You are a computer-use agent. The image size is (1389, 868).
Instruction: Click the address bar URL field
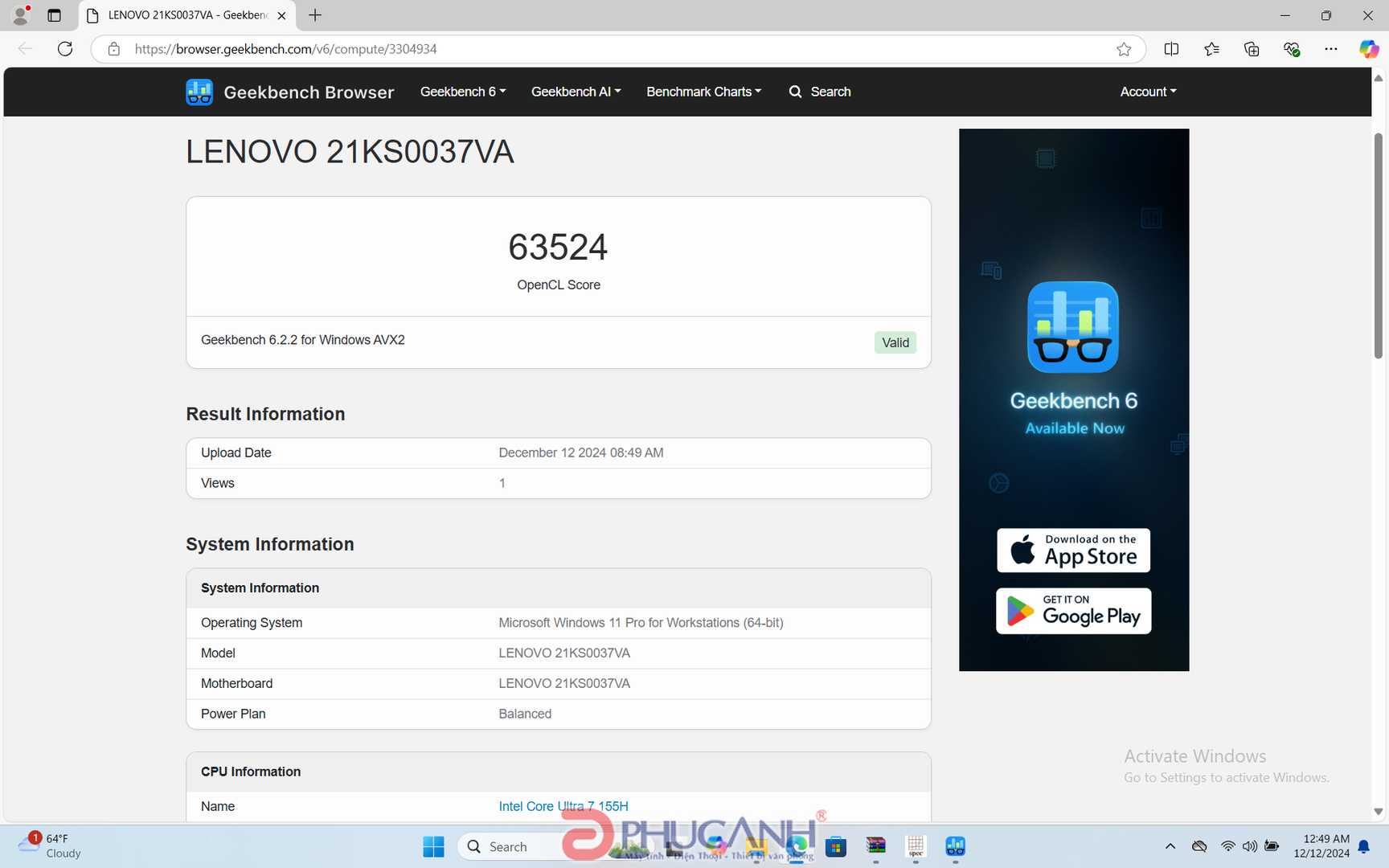click(x=619, y=49)
